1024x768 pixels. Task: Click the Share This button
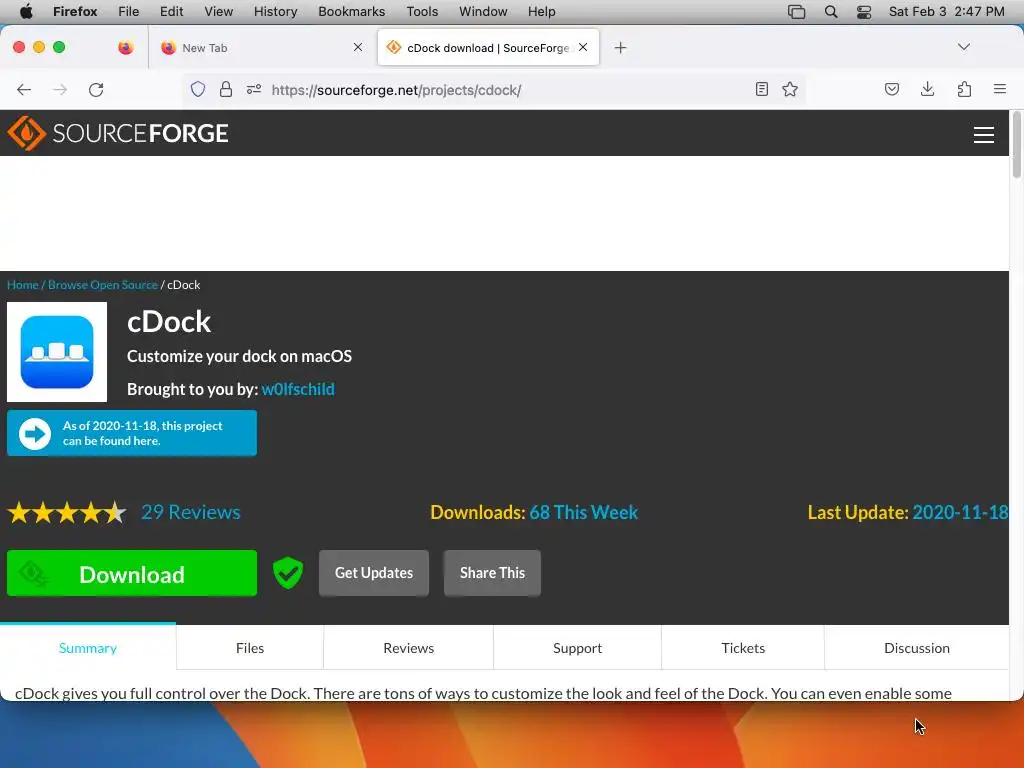click(x=492, y=573)
